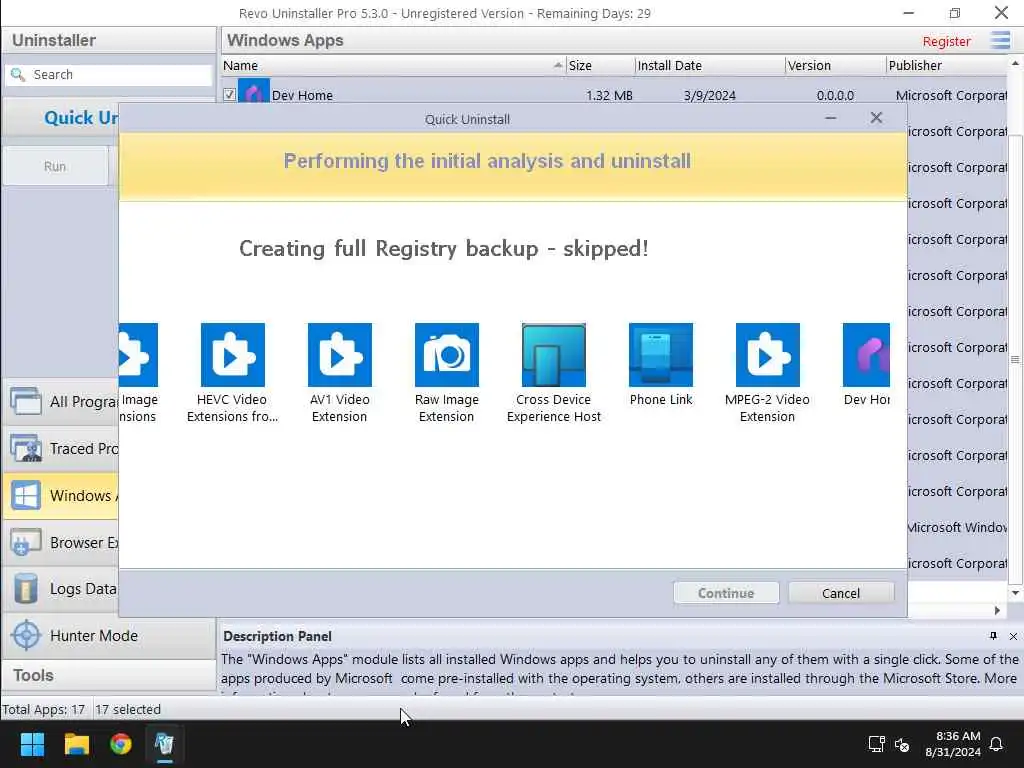The width and height of the screenshot is (1024, 768).
Task: Click the Revo Uninstaller taskbar icon
Action: (165, 744)
